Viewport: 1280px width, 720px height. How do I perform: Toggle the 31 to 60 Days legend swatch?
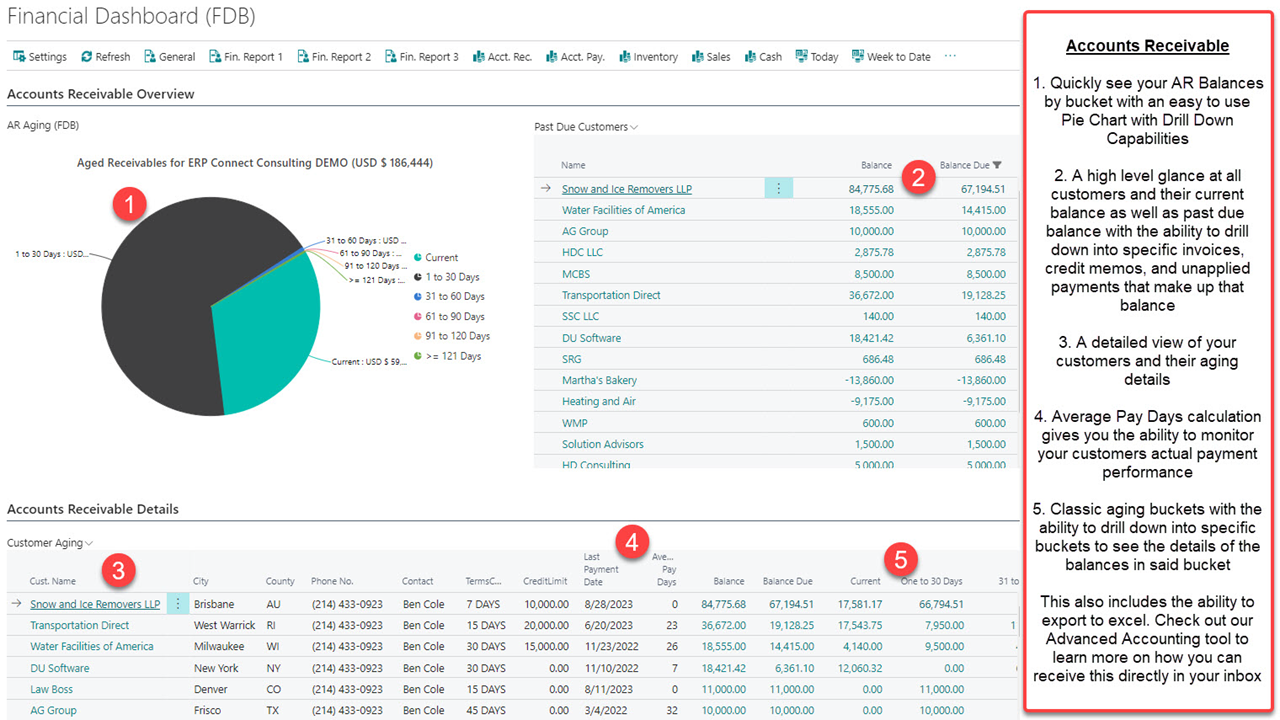[x=418, y=296]
